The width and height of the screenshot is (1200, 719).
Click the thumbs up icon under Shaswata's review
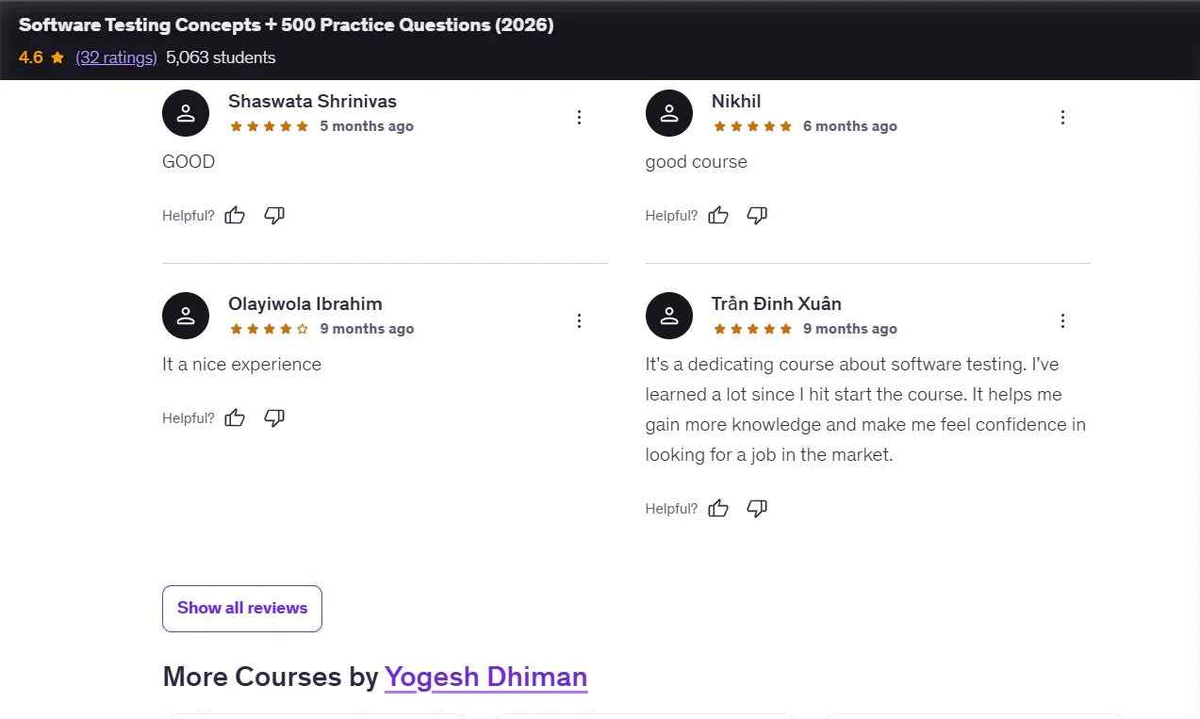click(234, 215)
